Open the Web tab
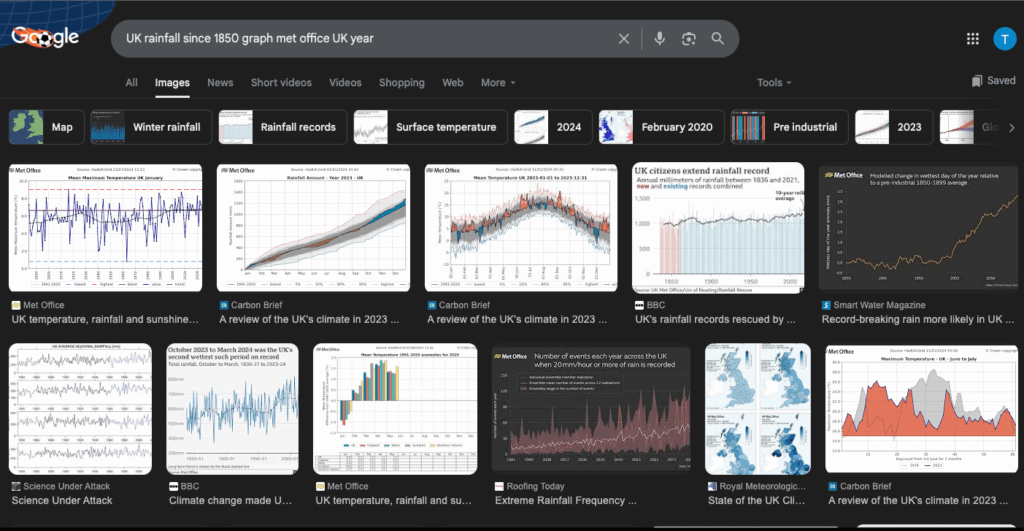 (453, 82)
